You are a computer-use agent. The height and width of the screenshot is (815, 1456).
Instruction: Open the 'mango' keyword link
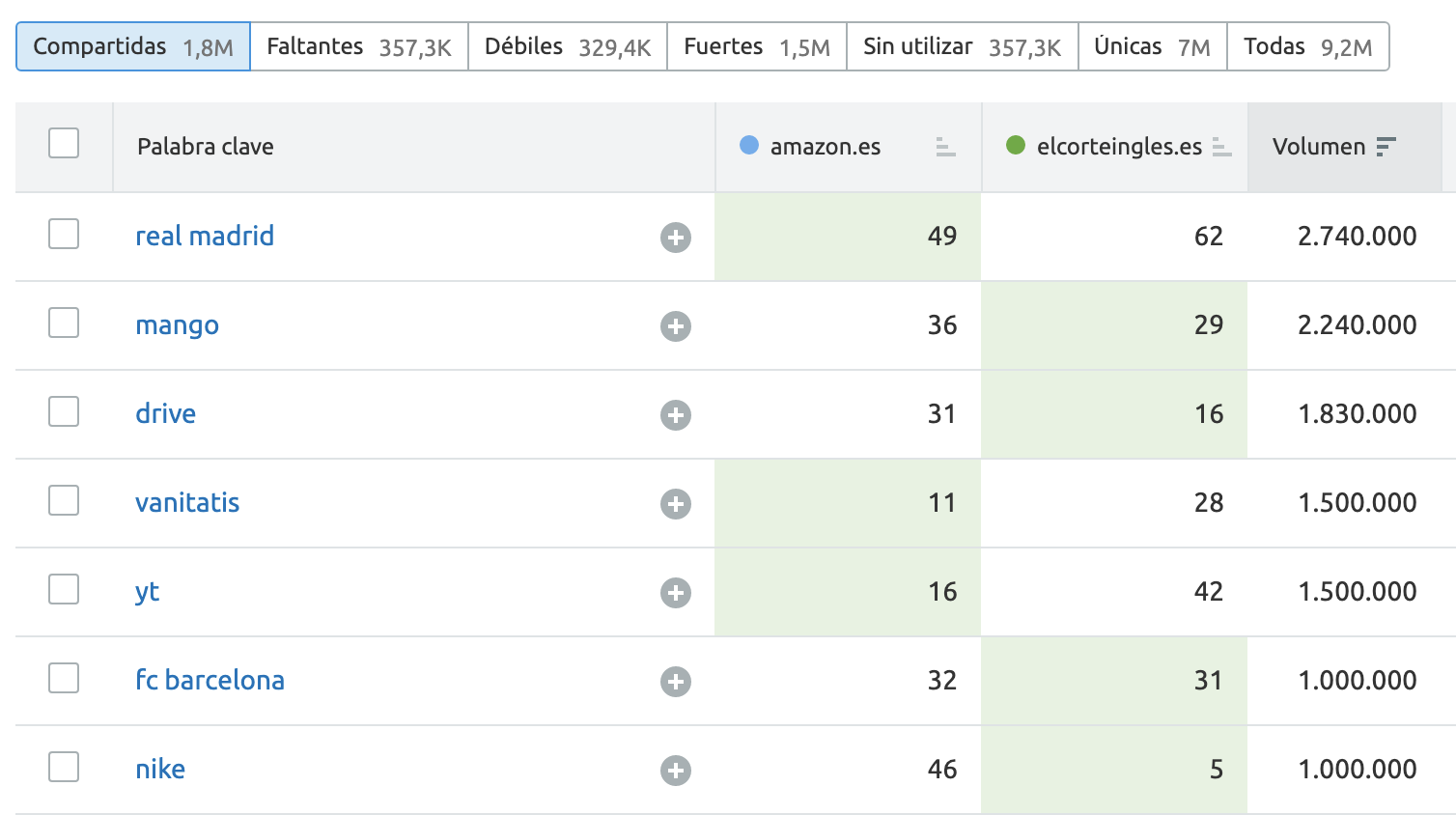pyautogui.click(x=177, y=325)
